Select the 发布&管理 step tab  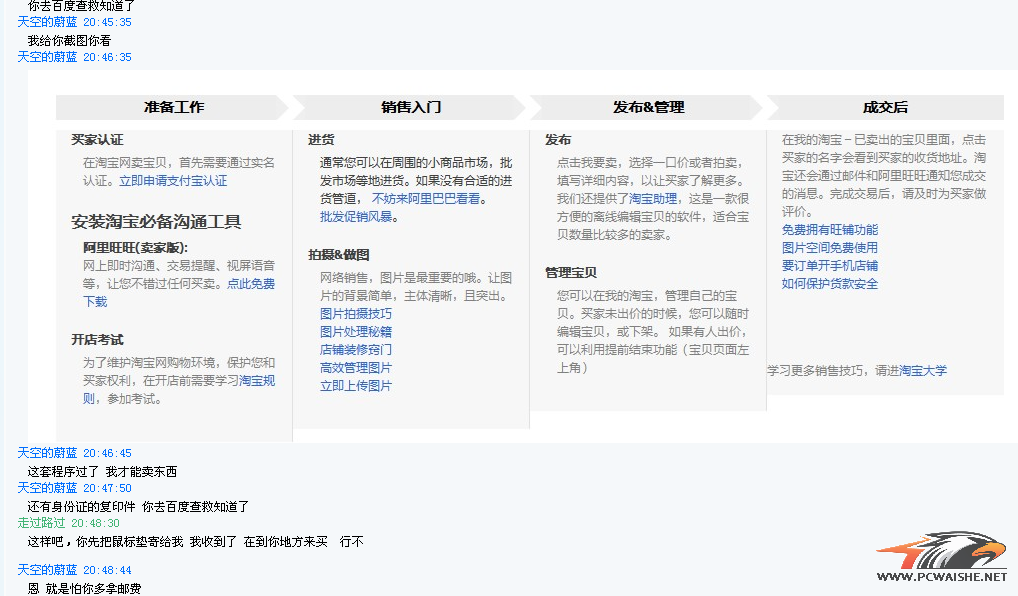648,107
